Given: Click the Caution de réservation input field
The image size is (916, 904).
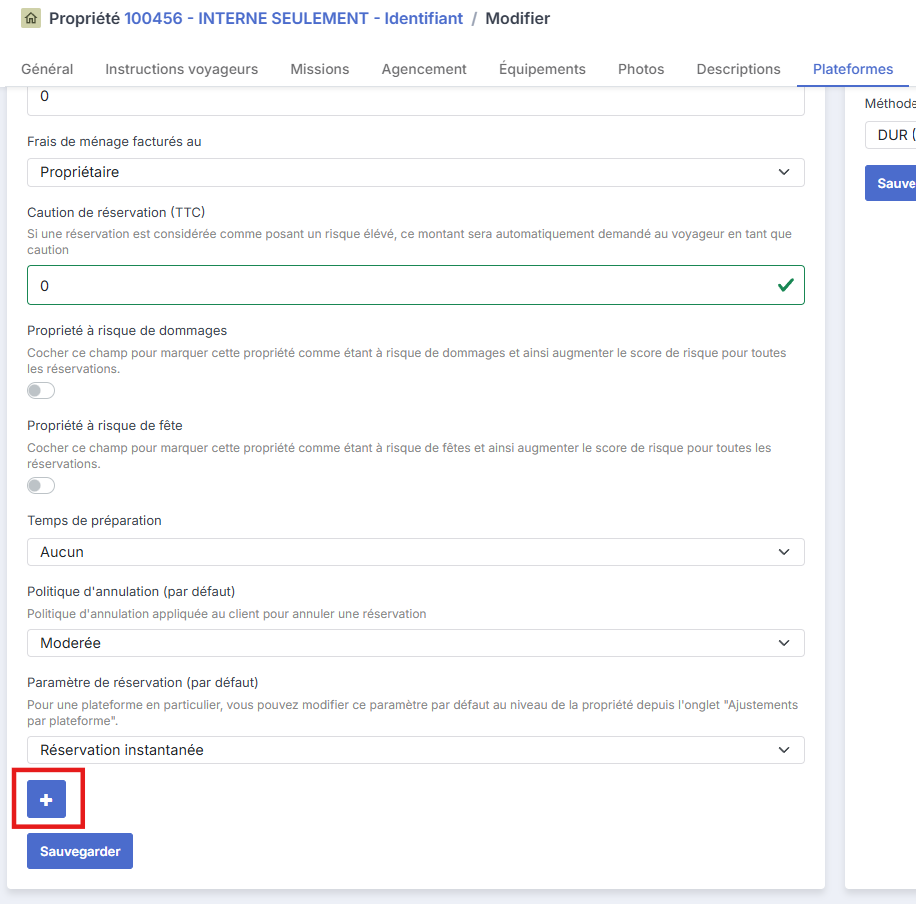Looking at the screenshot, I should click(415, 285).
